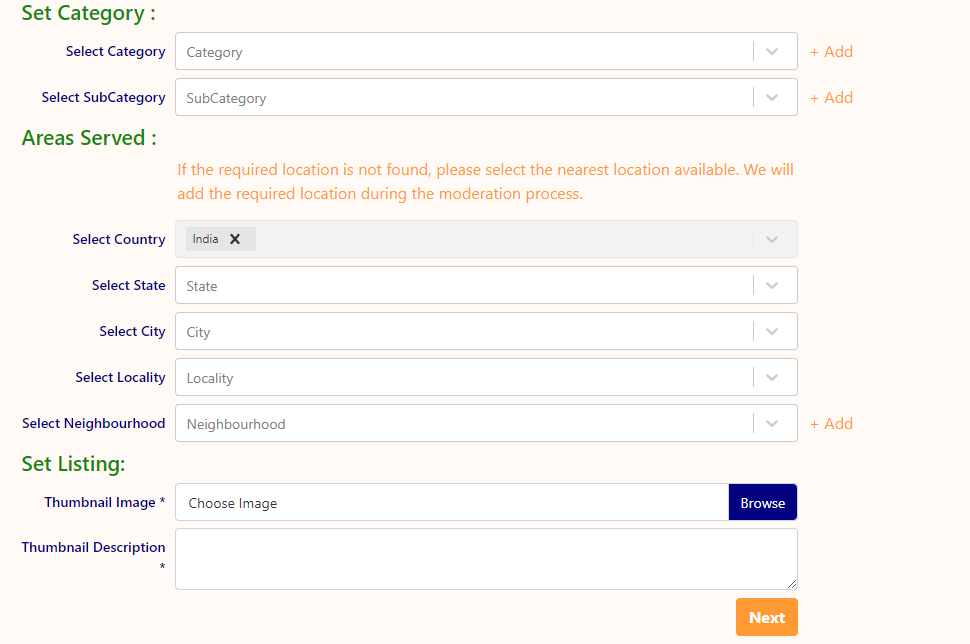
Task: Open the Country dropdown chevron
Action: (772, 240)
